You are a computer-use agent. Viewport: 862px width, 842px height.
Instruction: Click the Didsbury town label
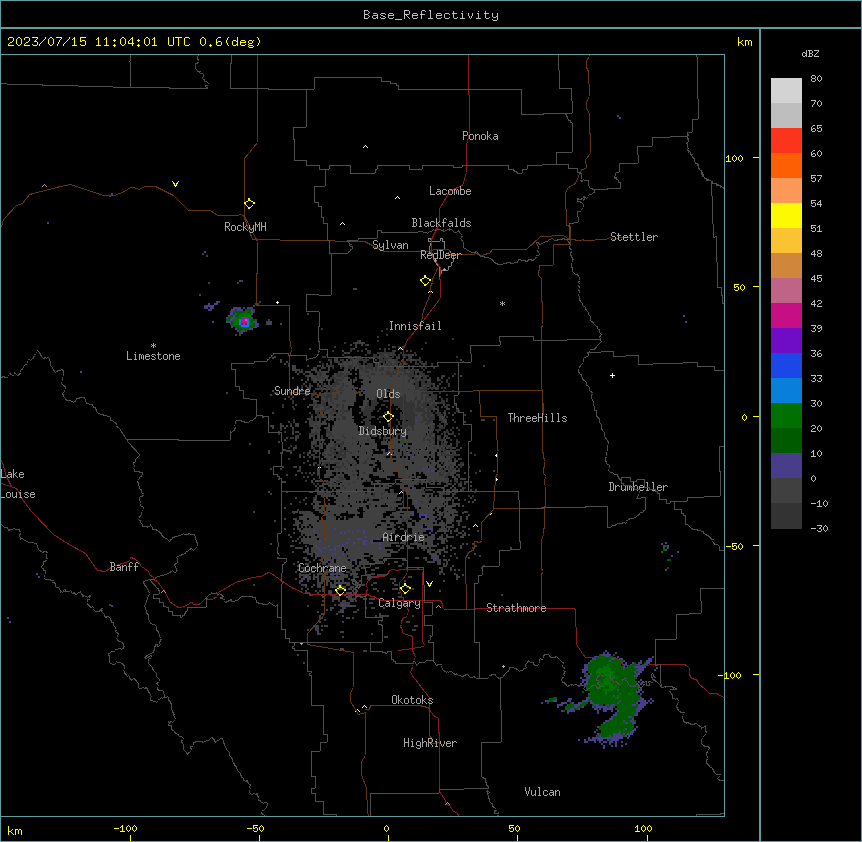point(383,431)
